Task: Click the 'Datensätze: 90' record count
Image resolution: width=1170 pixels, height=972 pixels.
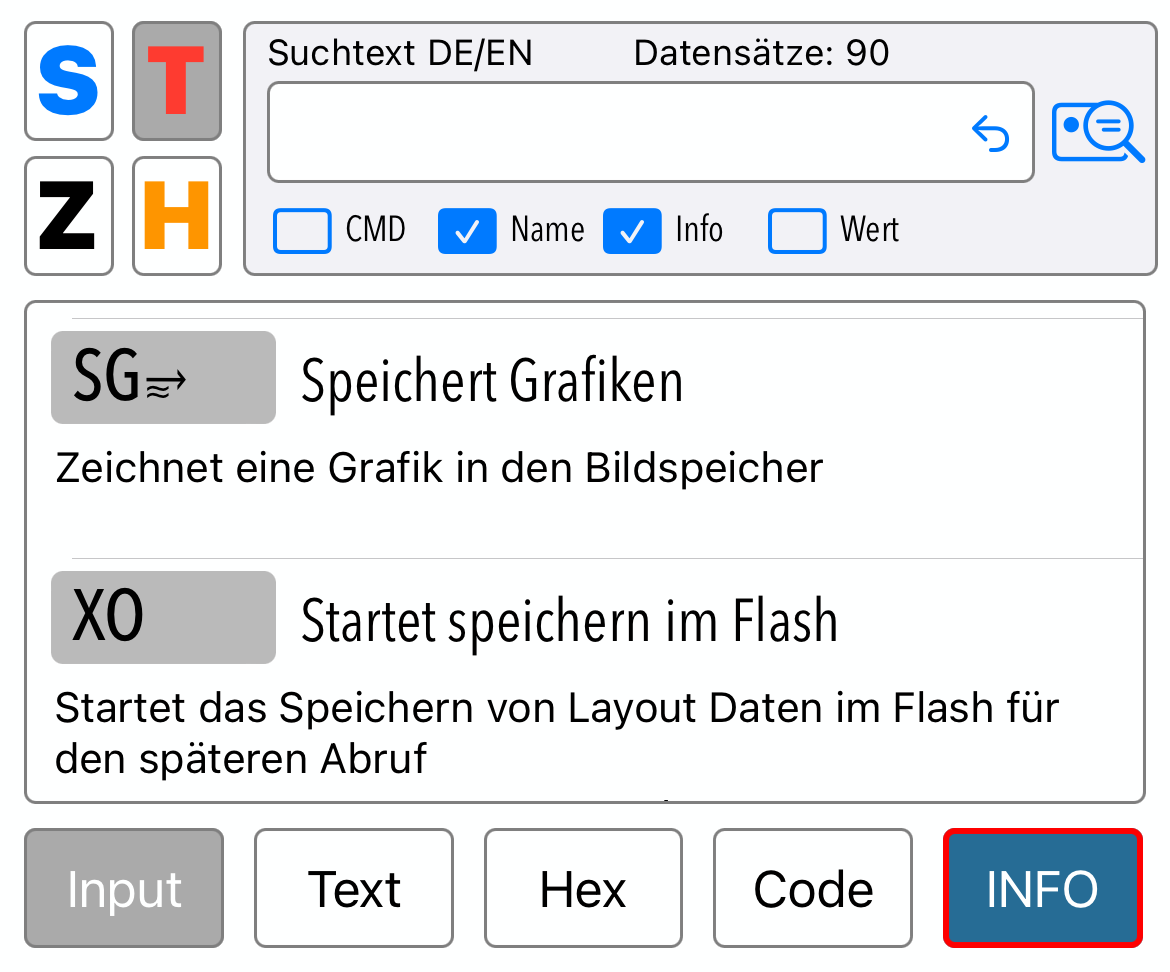Action: tap(761, 53)
